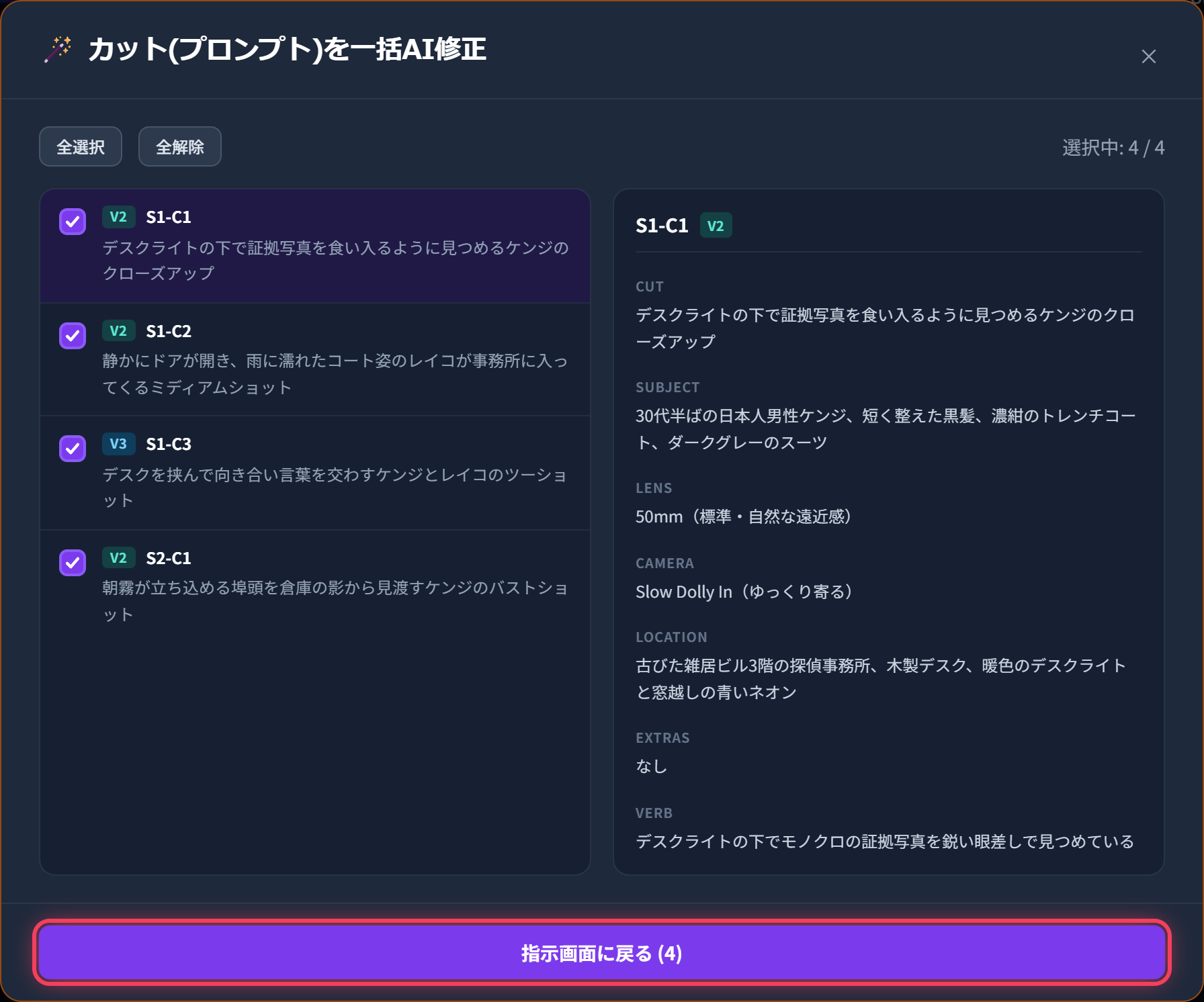Click the V2 badge on S1-C1 row
Image resolution: width=1204 pixels, height=1002 pixels.
tap(118, 217)
